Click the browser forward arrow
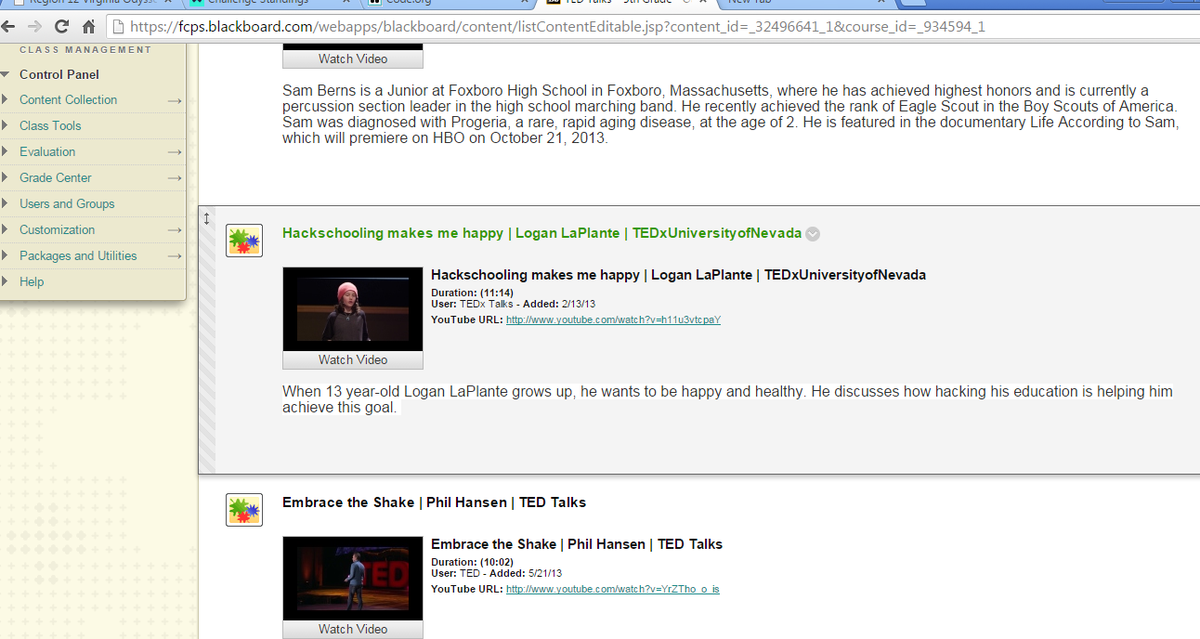The height and width of the screenshot is (639, 1200). (35, 27)
